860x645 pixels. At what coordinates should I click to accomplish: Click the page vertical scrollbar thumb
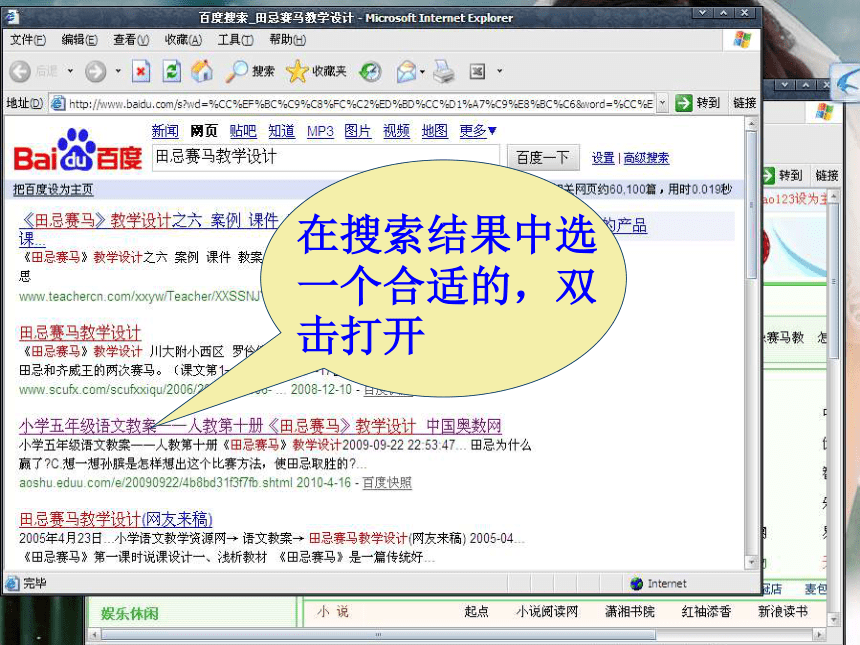point(751,203)
